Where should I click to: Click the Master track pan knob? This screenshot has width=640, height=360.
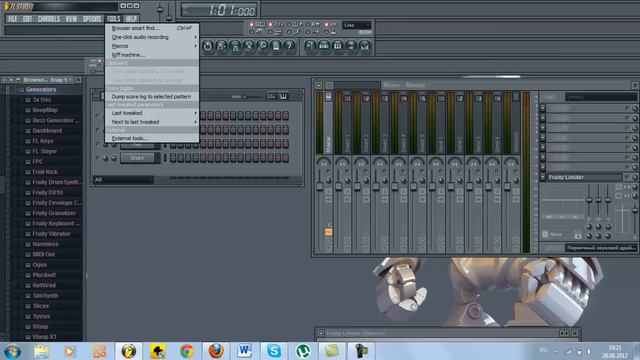click(x=324, y=163)
